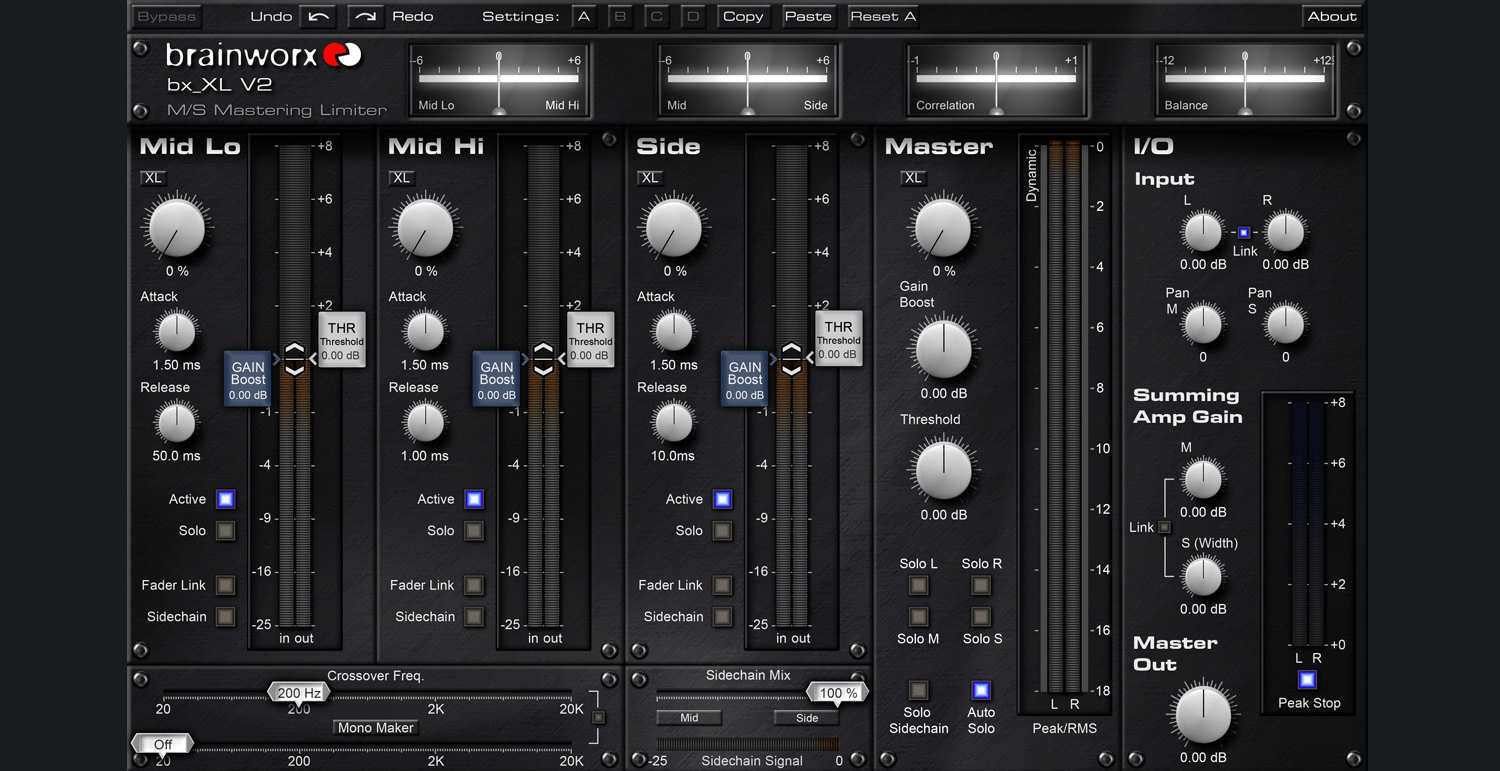The image size is (1500, 771).
Task: Click the Undo arrow icon
Action: (319, 16)
